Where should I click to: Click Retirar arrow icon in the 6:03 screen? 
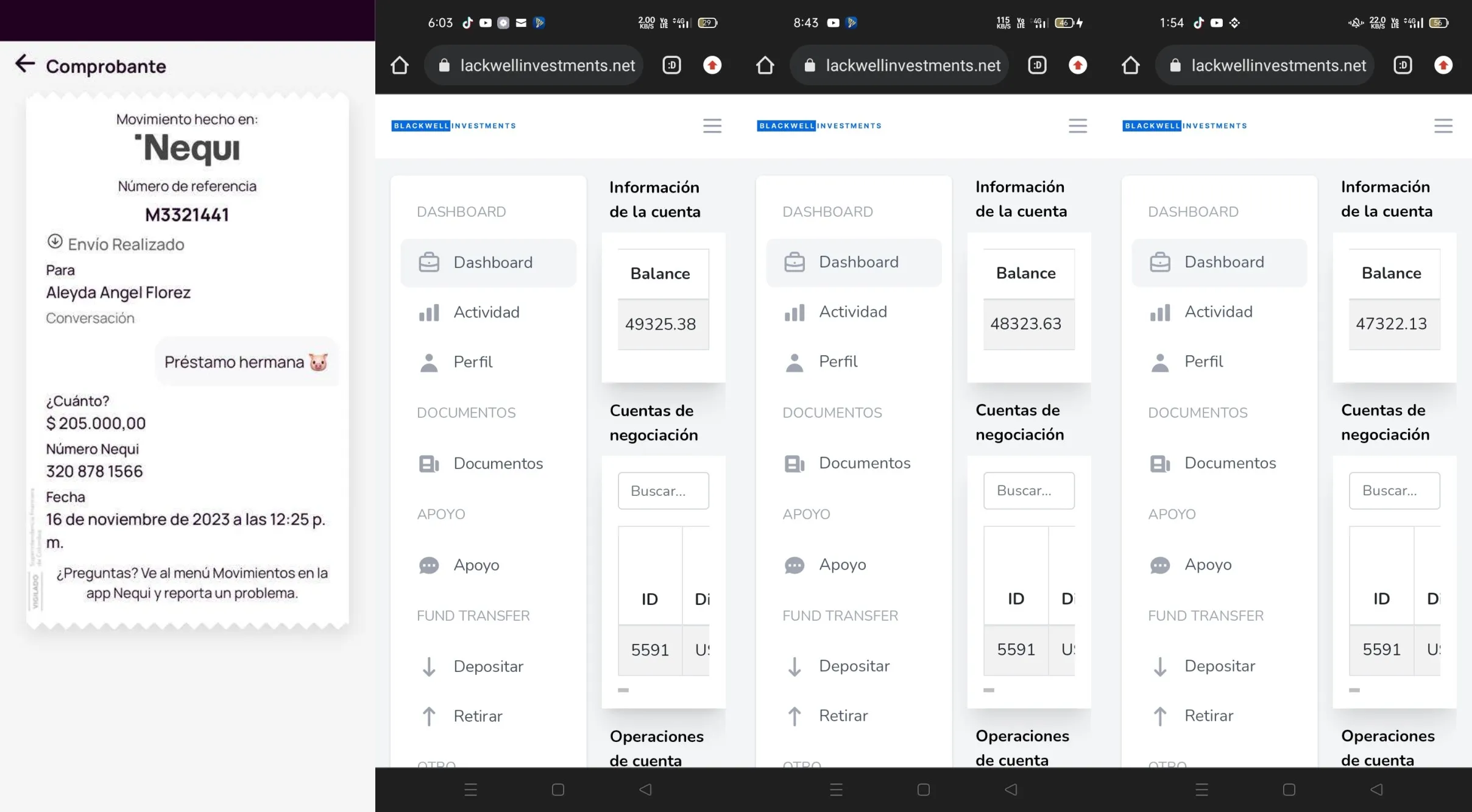click(429, 716)
